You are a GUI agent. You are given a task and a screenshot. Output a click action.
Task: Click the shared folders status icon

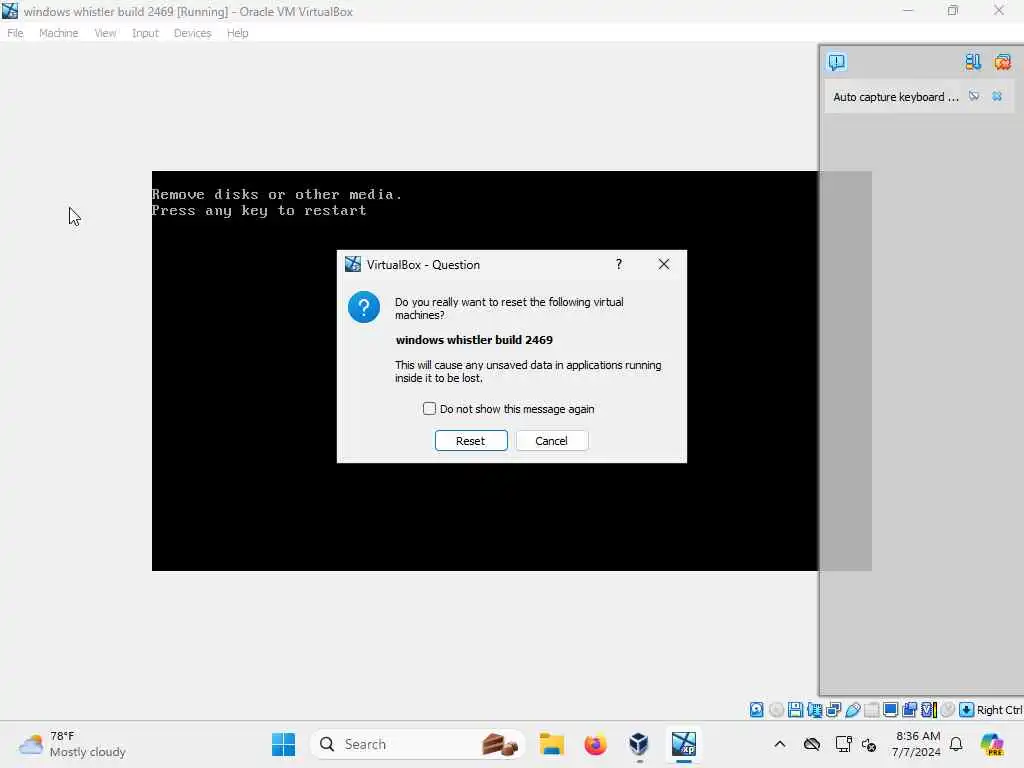871,710
